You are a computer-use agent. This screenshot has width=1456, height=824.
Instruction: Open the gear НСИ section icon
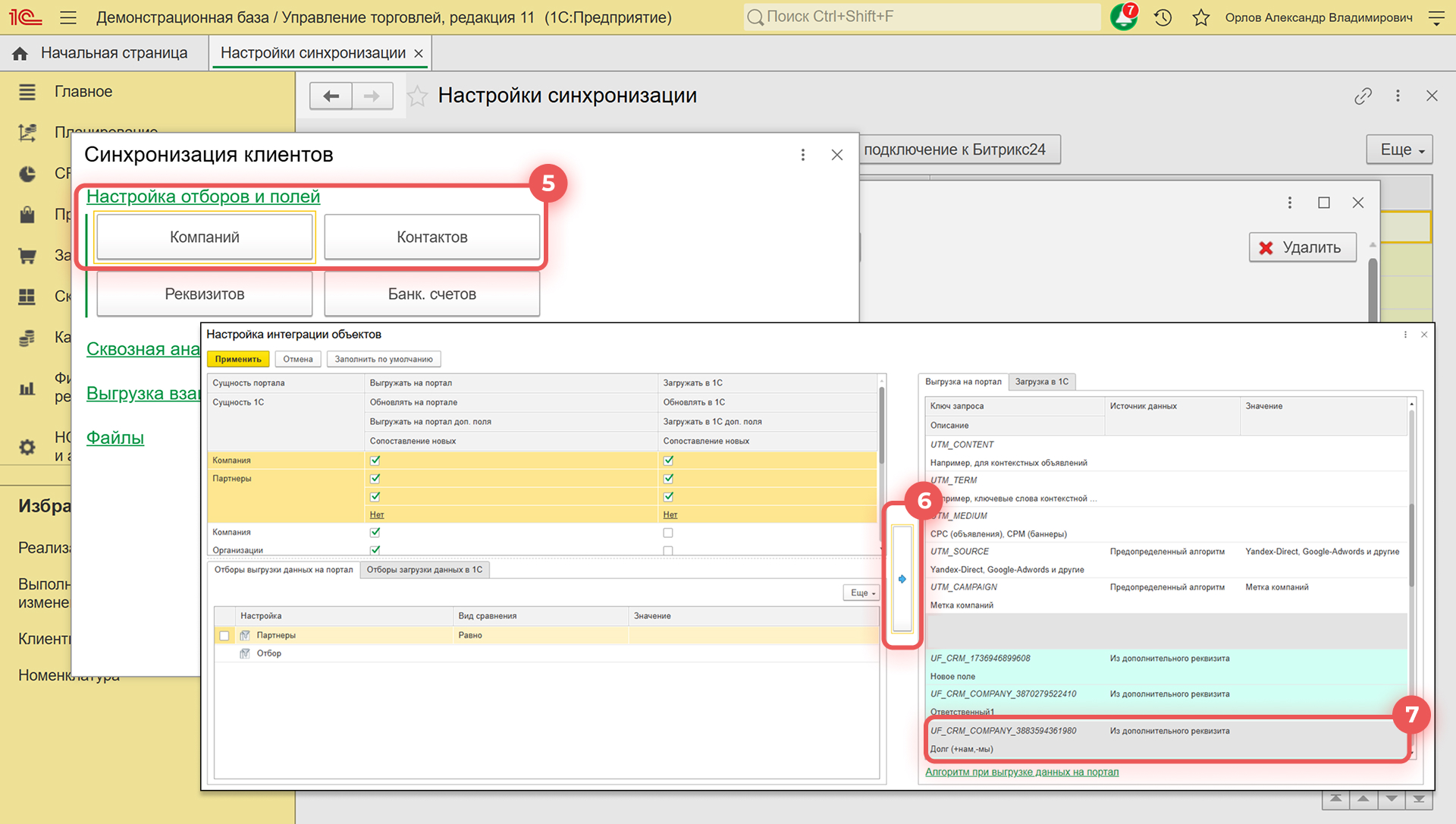[x=27, y=447]
